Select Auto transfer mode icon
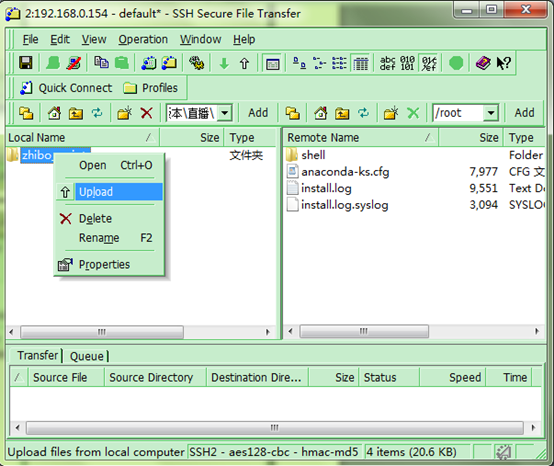Image resolution: width=554 pixels, height=466 pixels. tap(429, 63)
